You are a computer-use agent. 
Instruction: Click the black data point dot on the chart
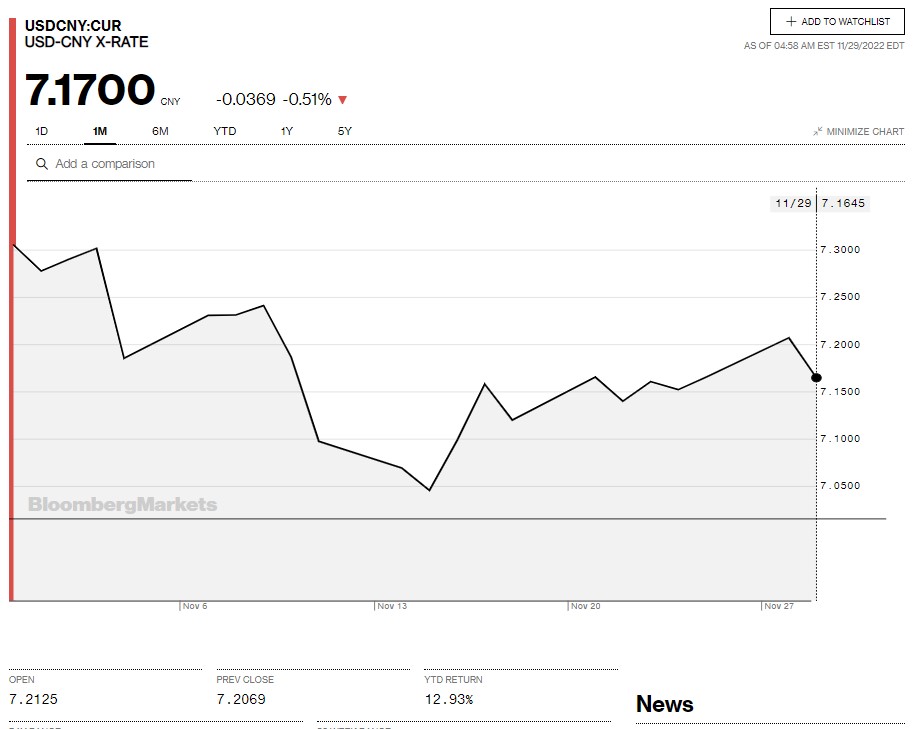click(816, 377)
